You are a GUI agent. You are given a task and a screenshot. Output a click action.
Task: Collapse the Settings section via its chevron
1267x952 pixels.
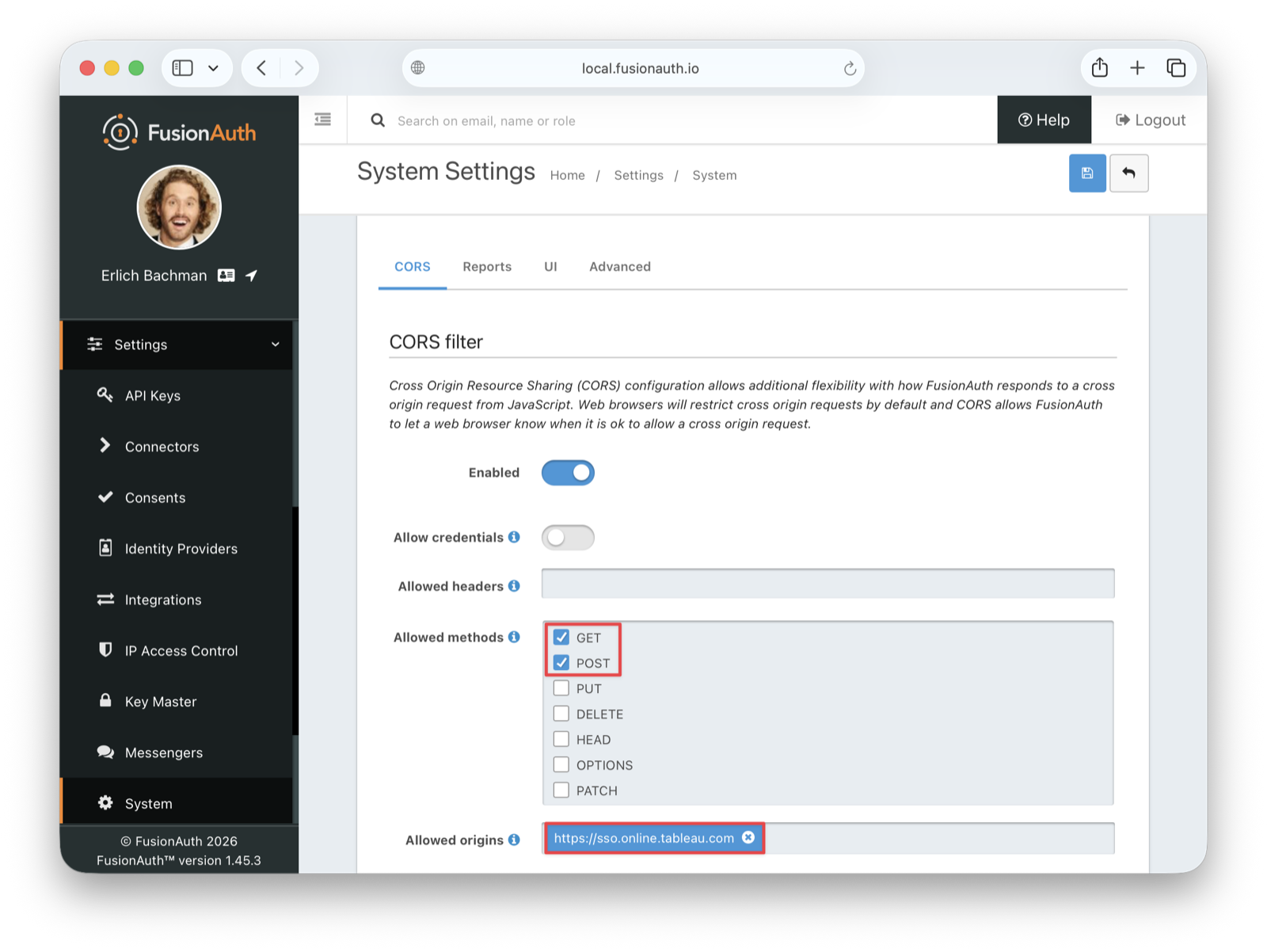pos(275,345)
